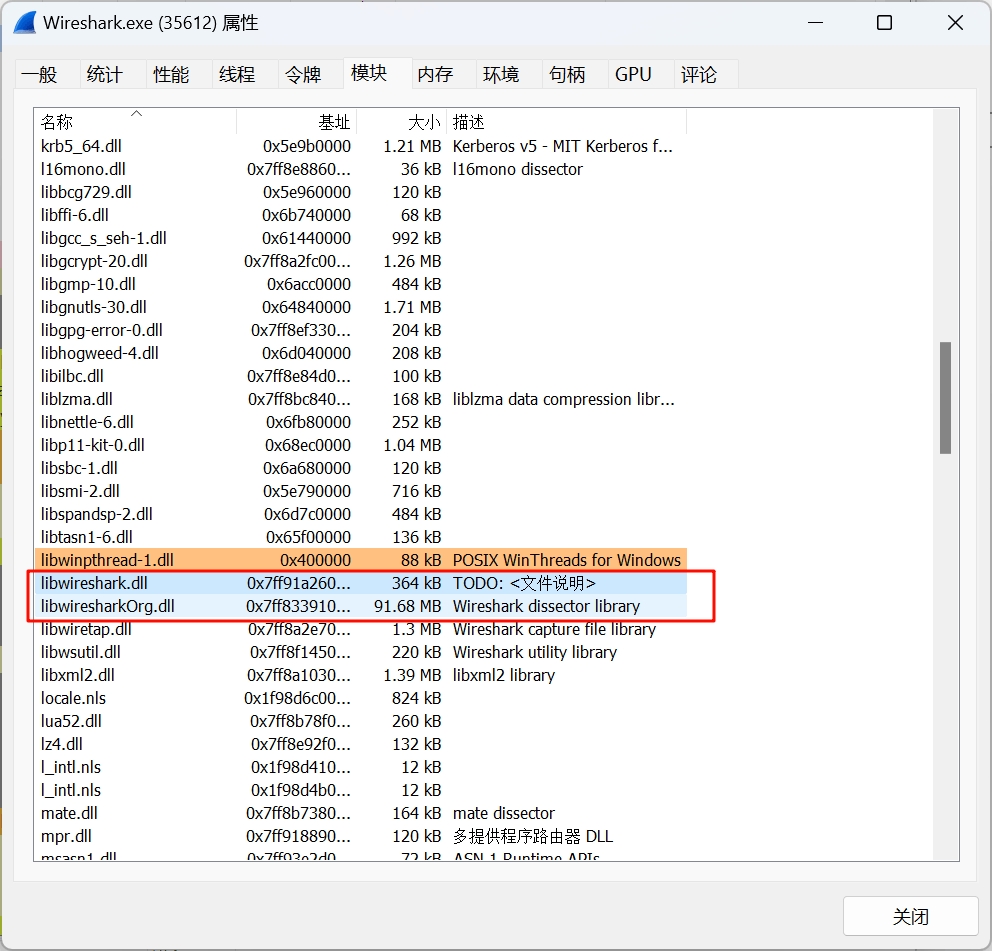
Task: Select krb5_64.dll in the module list
Action: point(81,146)
